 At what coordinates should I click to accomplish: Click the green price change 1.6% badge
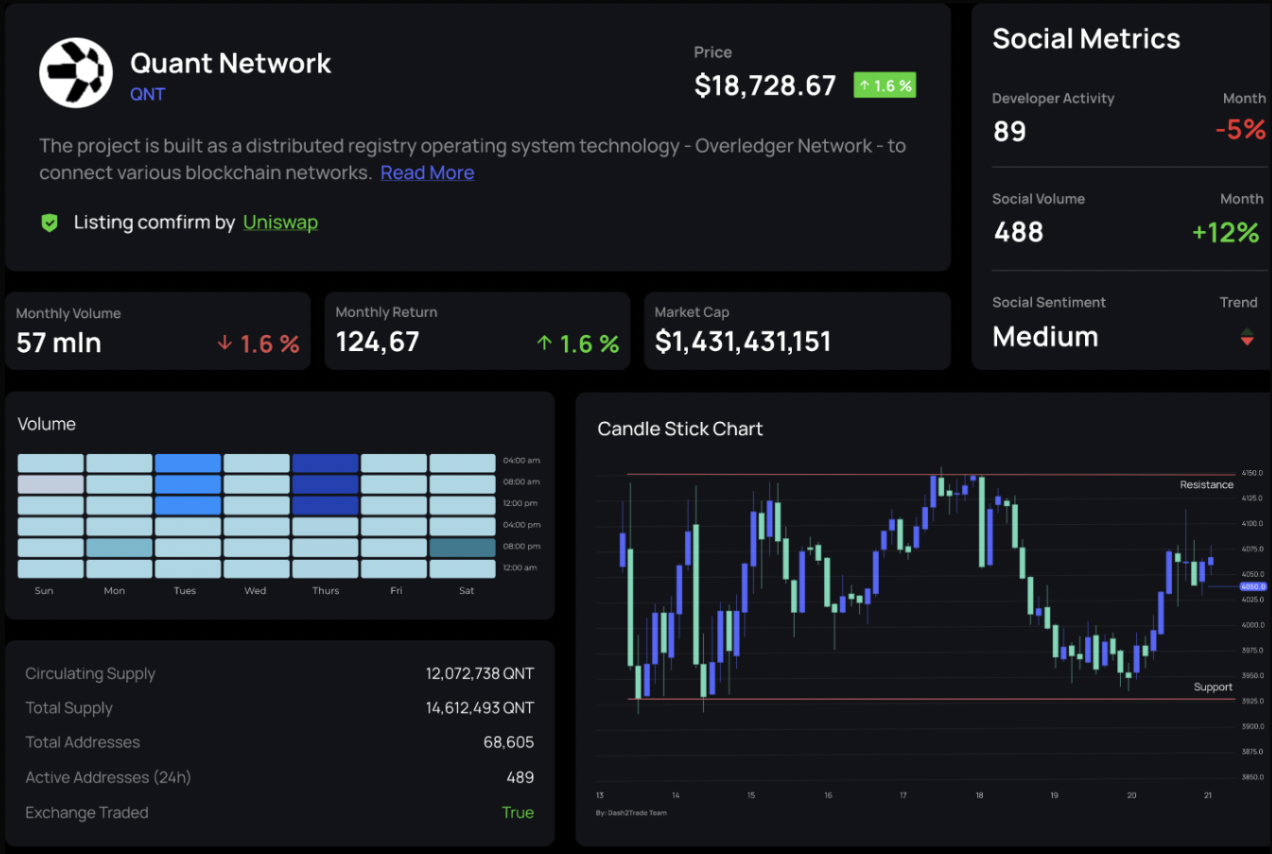tap(884, 86)
